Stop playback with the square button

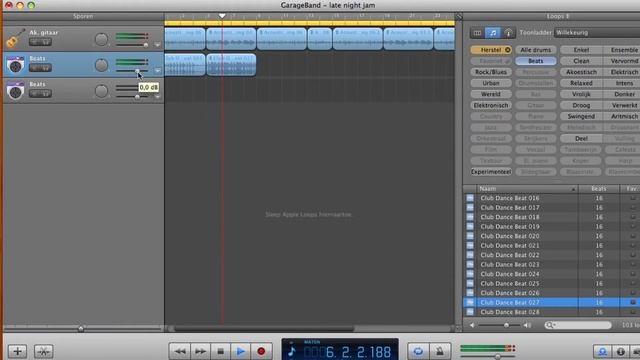click(221, 351)
